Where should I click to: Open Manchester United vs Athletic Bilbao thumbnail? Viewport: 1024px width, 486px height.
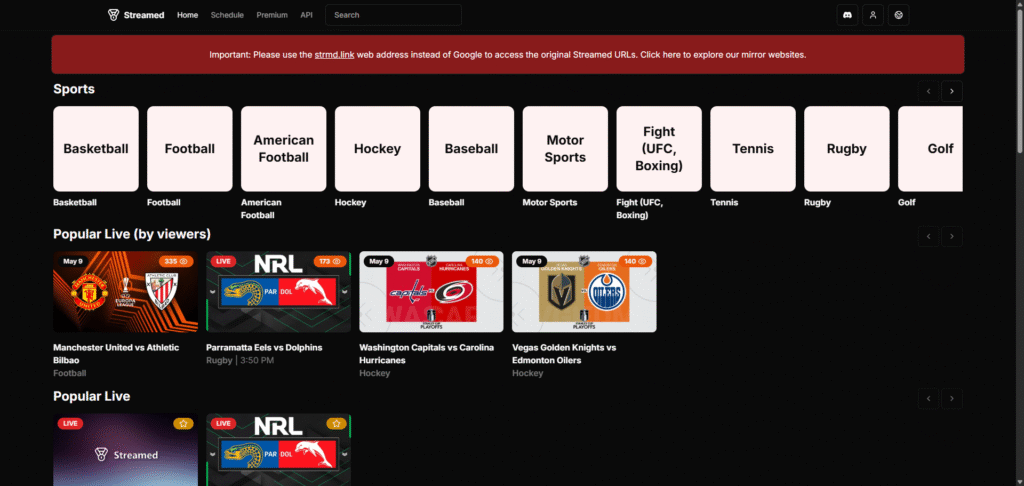[x=125, y=292]
